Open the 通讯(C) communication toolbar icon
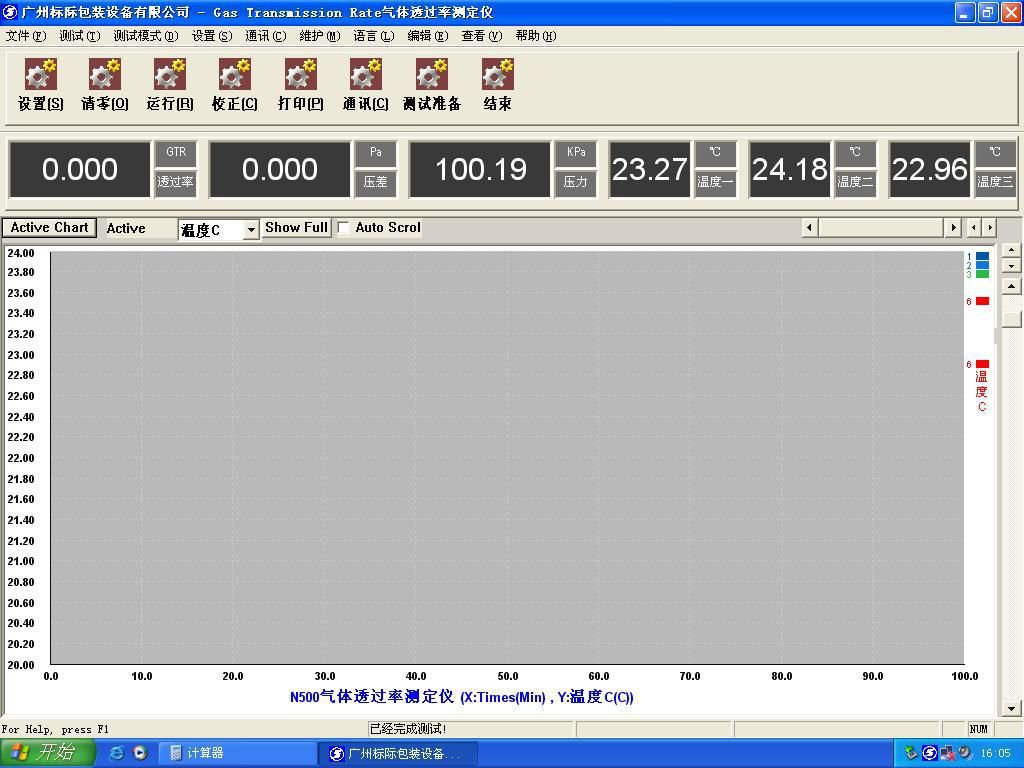Image resolution: width=1024 pixels, height=768 pixels. click(x=366, y=84)
